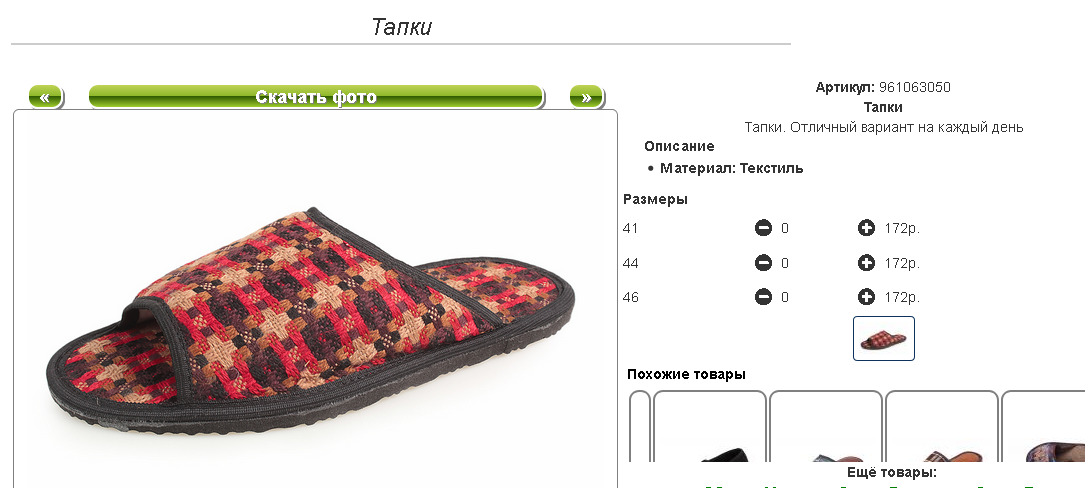This screenshot has width=1085, height=488.
Task: Go to previous product with « button
Action: [x=45, y=97]
